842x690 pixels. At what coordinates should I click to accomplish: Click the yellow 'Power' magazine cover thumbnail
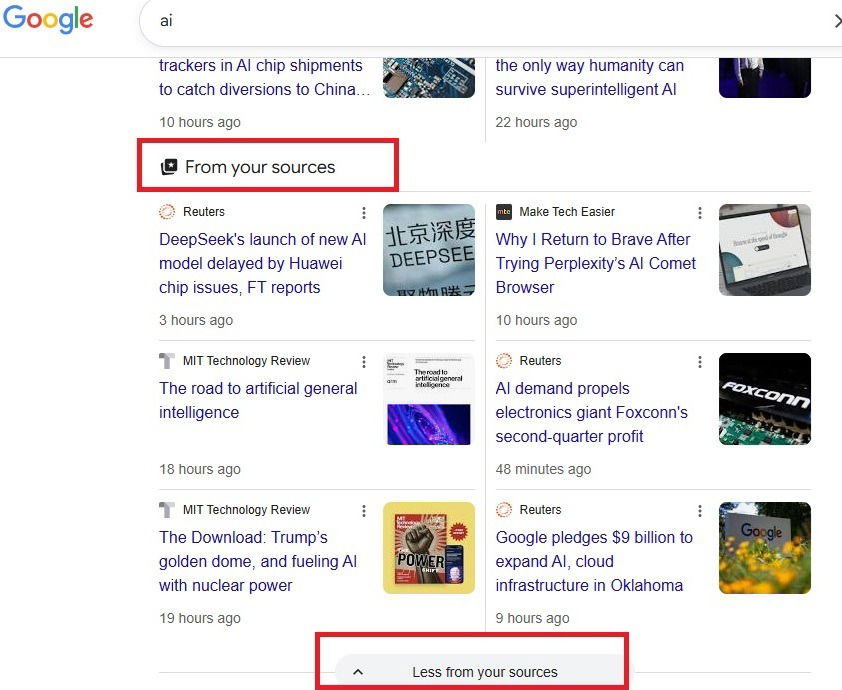coord(429,548)
